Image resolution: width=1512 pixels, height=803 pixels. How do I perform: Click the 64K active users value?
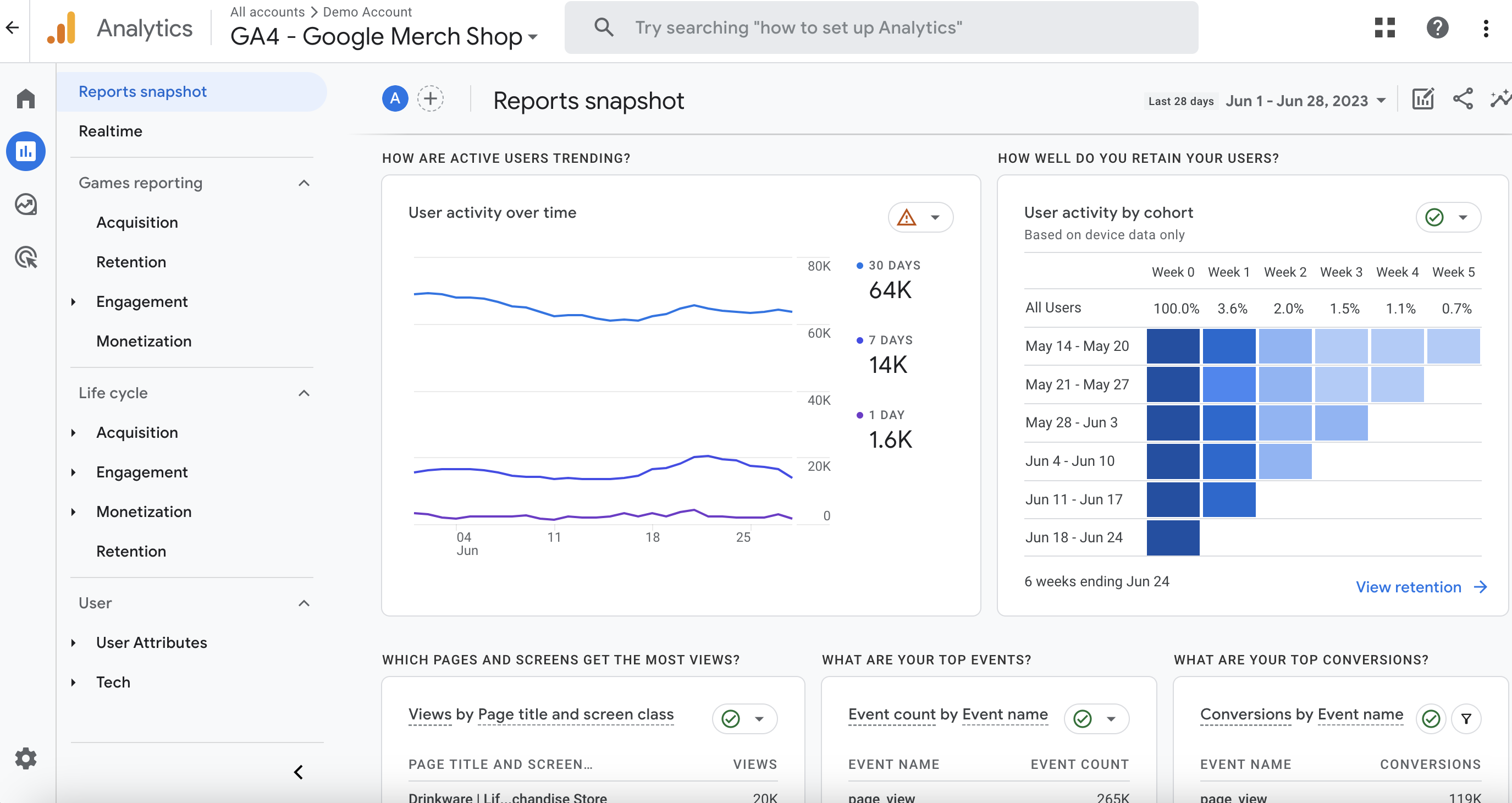pos(890,290)
